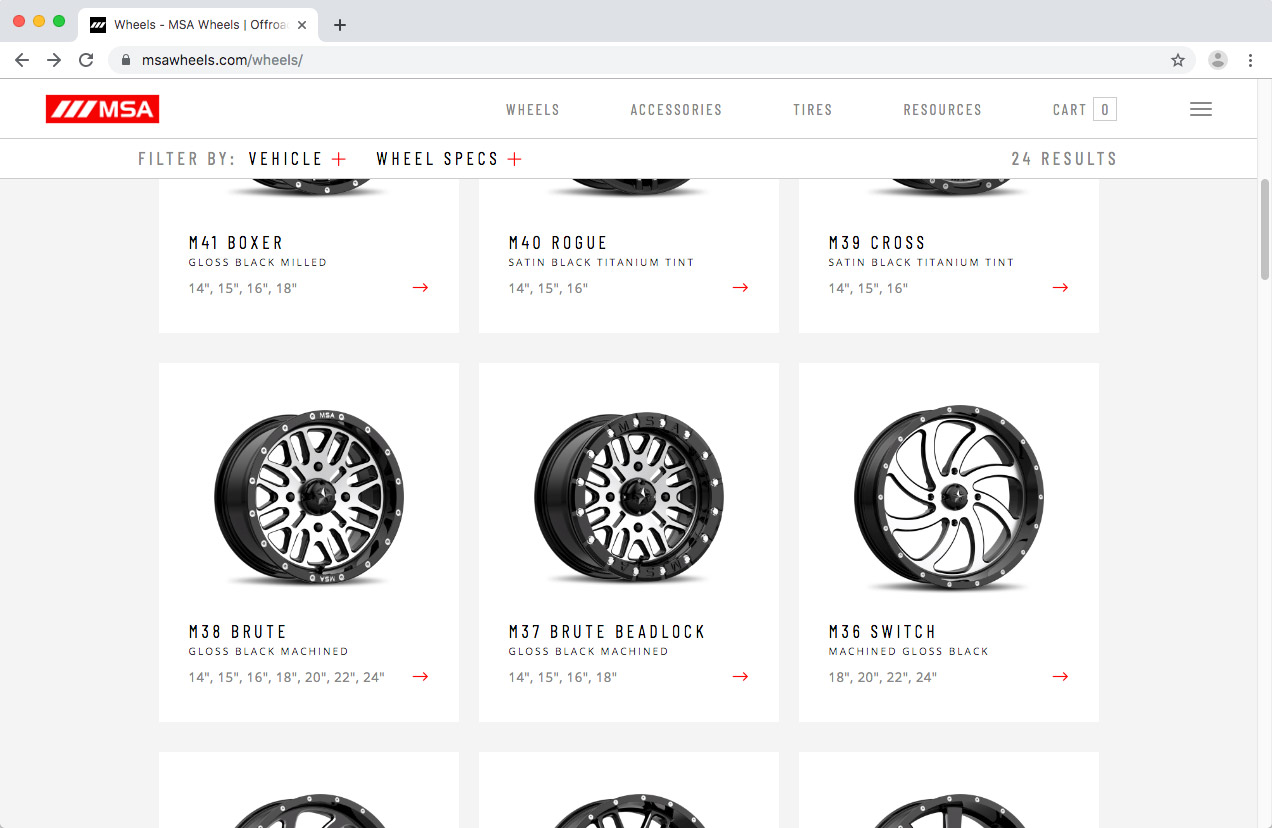Viewport: 1272px width, 828px height.
Task: Open the M37 Brute Beadlock title
Action: pos(607,632)
